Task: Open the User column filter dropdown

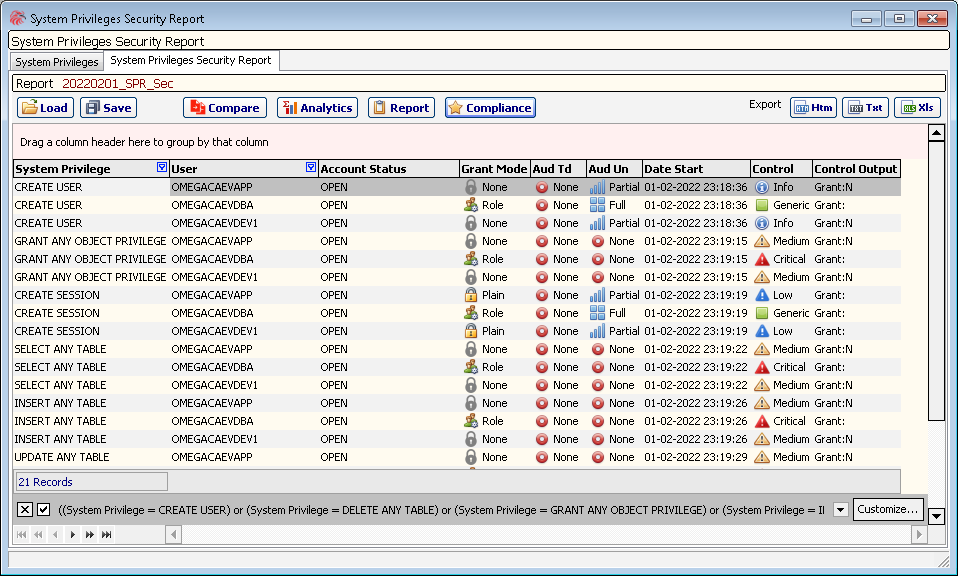Action: [311, 167]
